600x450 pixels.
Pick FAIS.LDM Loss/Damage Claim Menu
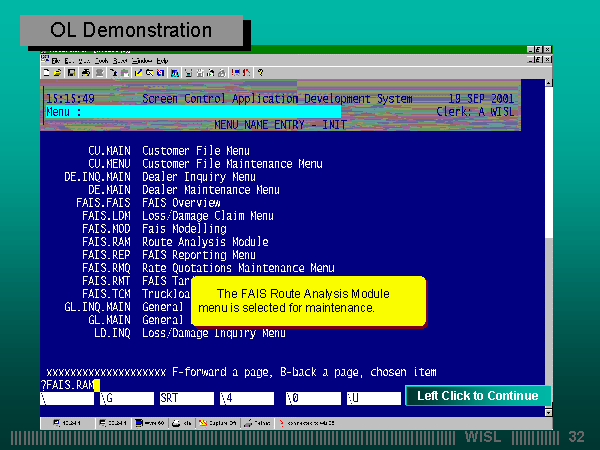click(178, 216)
